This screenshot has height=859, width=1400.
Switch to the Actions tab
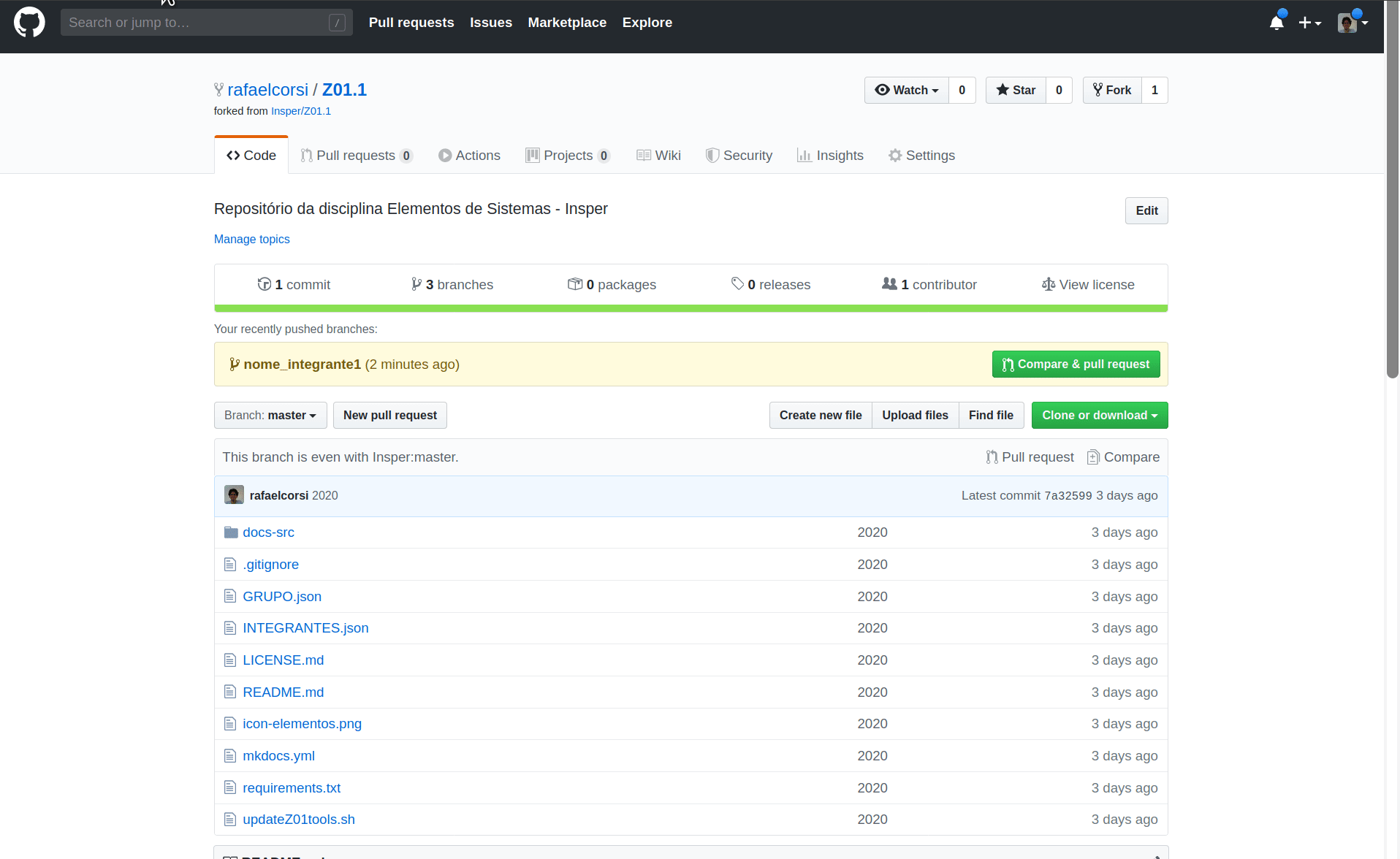[x=469, y=156]
